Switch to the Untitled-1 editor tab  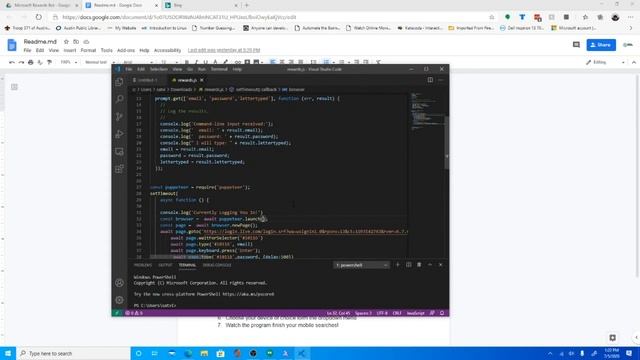[145, 80]
